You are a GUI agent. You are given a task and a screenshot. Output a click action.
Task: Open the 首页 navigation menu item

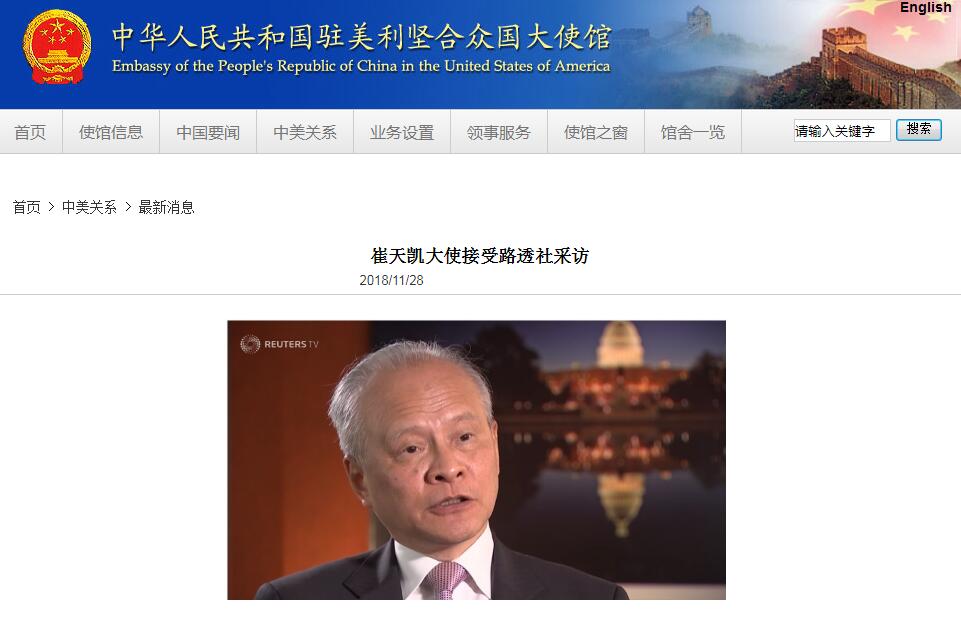click(x=30, y=132)
